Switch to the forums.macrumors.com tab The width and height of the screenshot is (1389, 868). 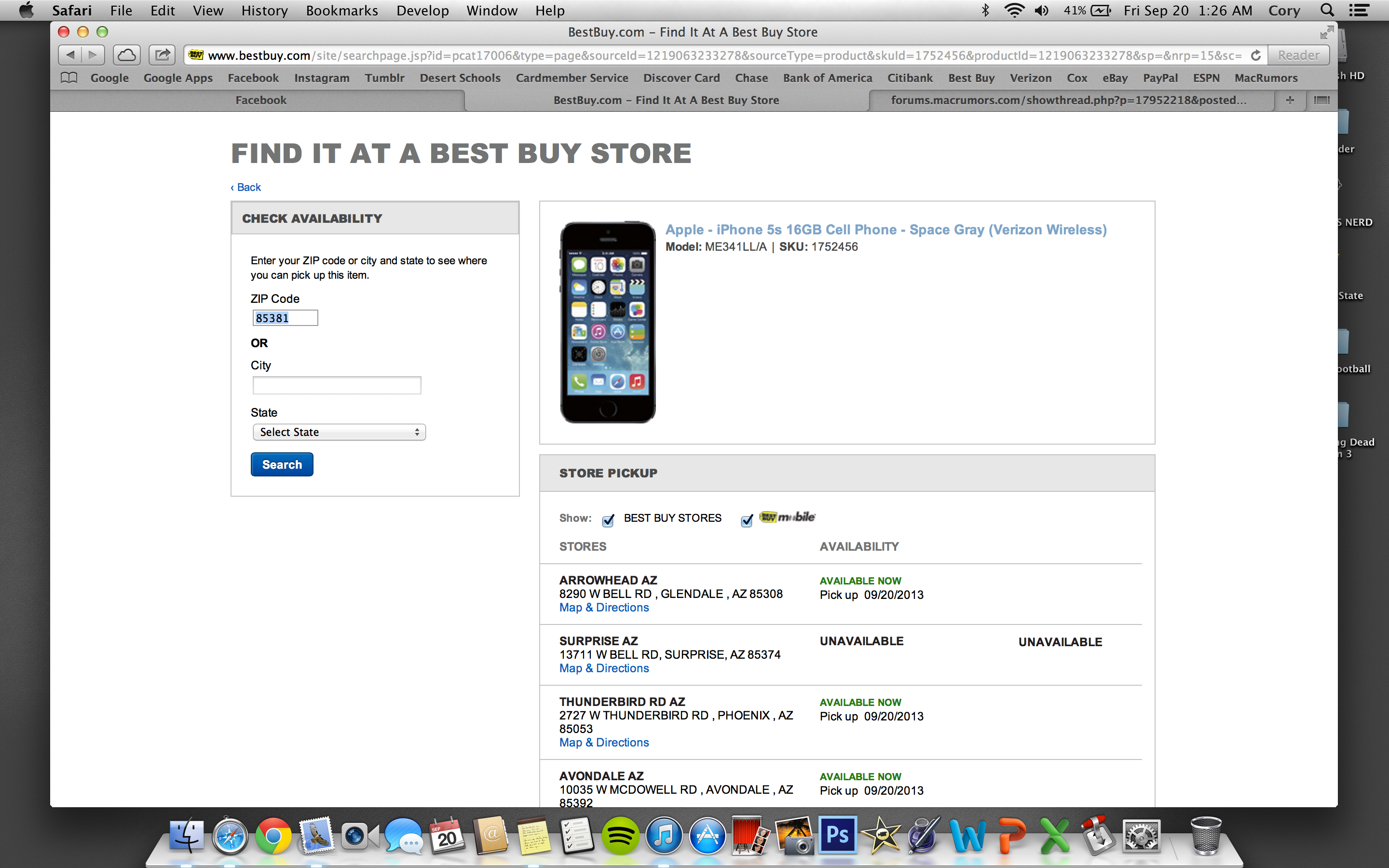[x=1068, y=100]
